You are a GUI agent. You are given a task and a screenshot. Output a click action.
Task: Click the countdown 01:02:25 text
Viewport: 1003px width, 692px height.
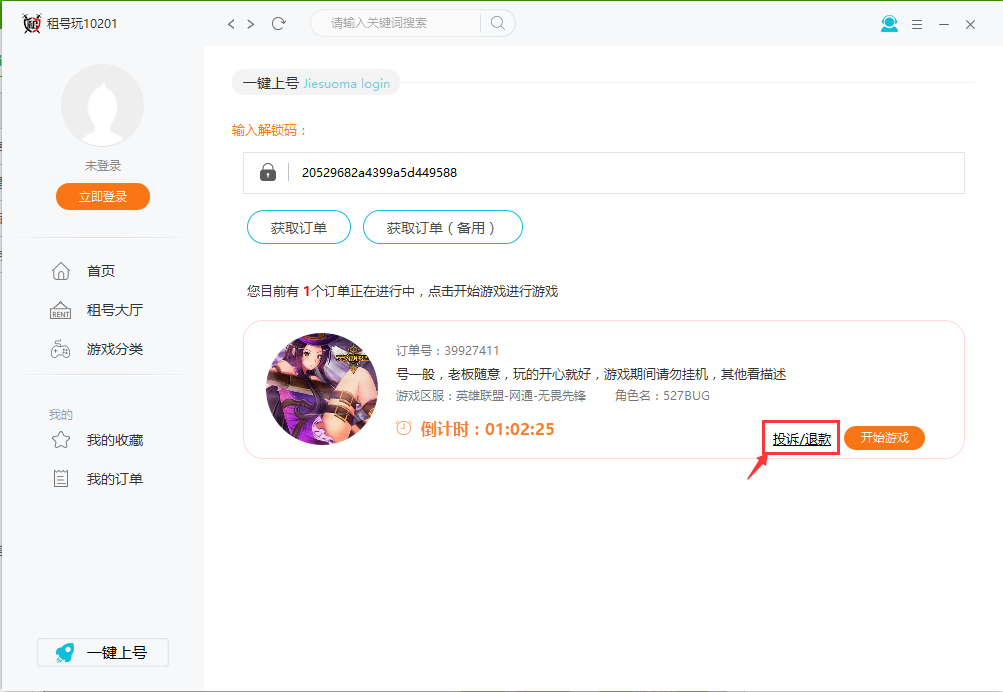[519, 429]
